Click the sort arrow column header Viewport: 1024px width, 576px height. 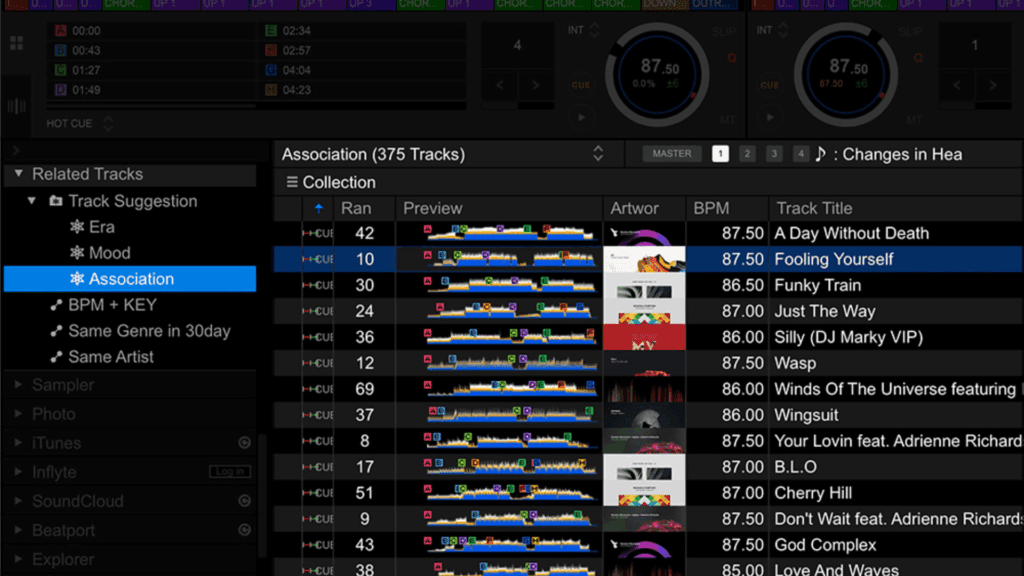(318, 208)
